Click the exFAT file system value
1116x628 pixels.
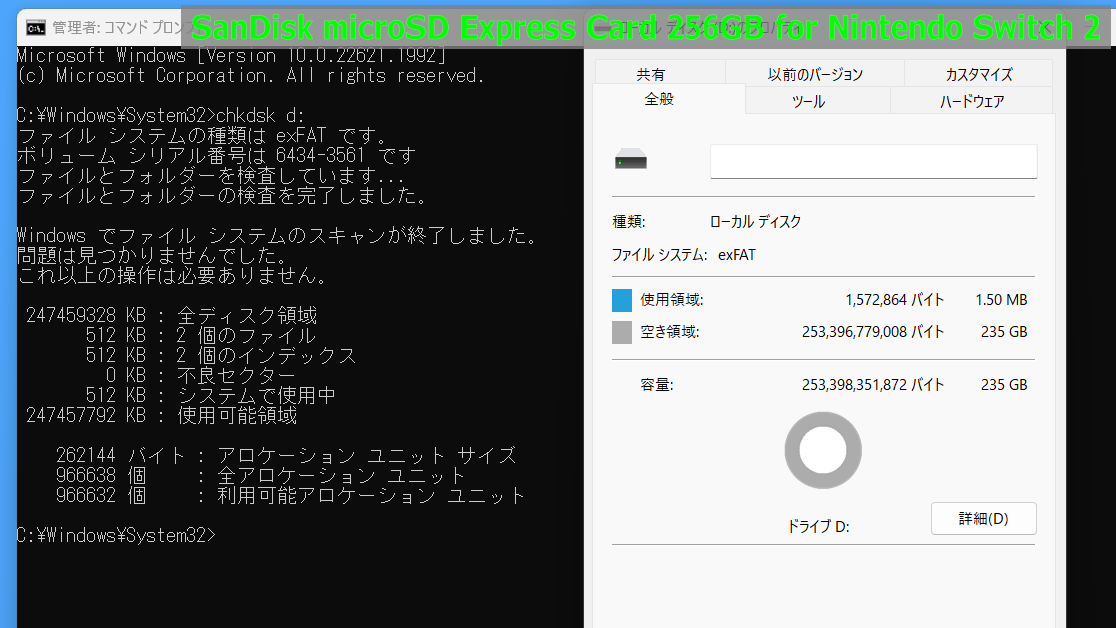tap(737, 255)
